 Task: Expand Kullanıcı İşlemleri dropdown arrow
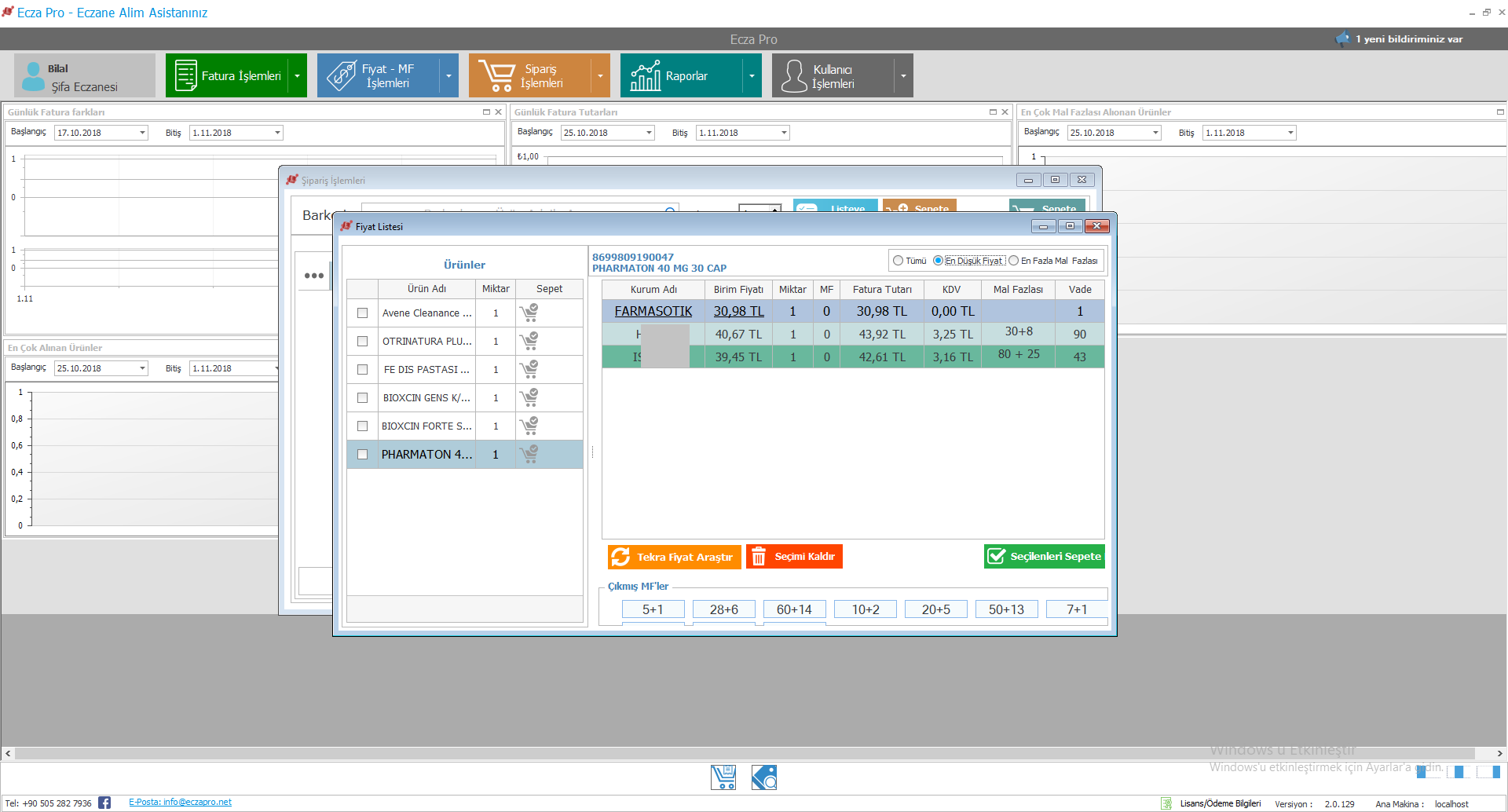click(x=904, y=76)
